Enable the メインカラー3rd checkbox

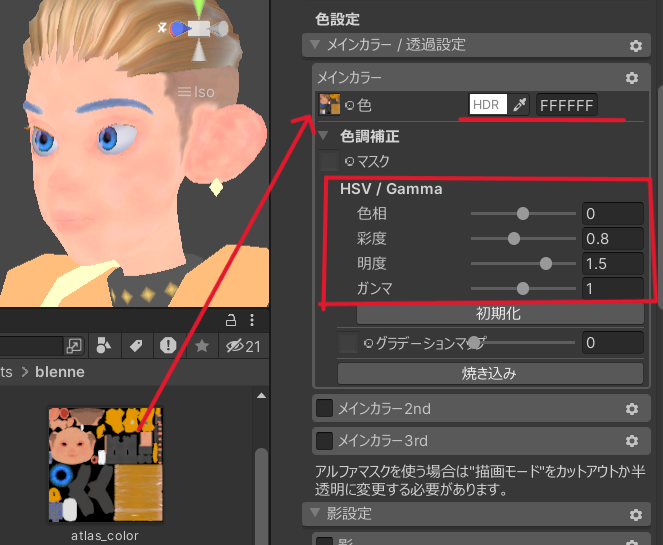coord(324,440)
